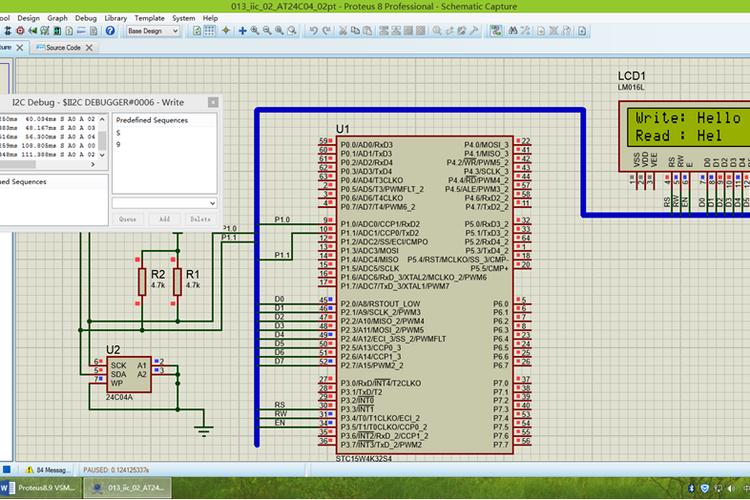
Task: Click the Queue button in I2C Debug
Action: (128, 219)
